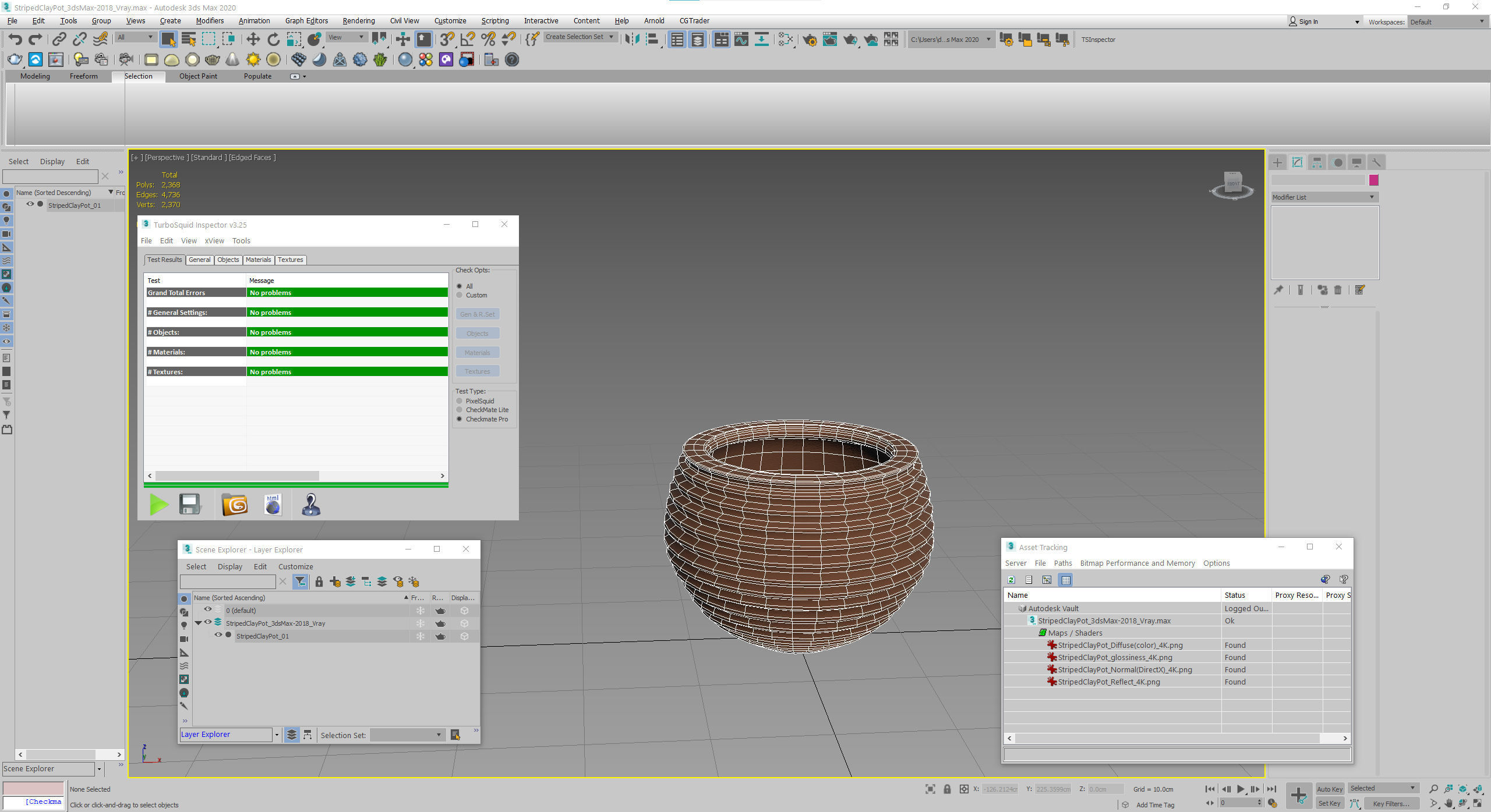Image resolution: width=1491 pixels, height=812 pixels.
Task: Click the Selection Lock toggle in status bar
Action: point(947,789)
